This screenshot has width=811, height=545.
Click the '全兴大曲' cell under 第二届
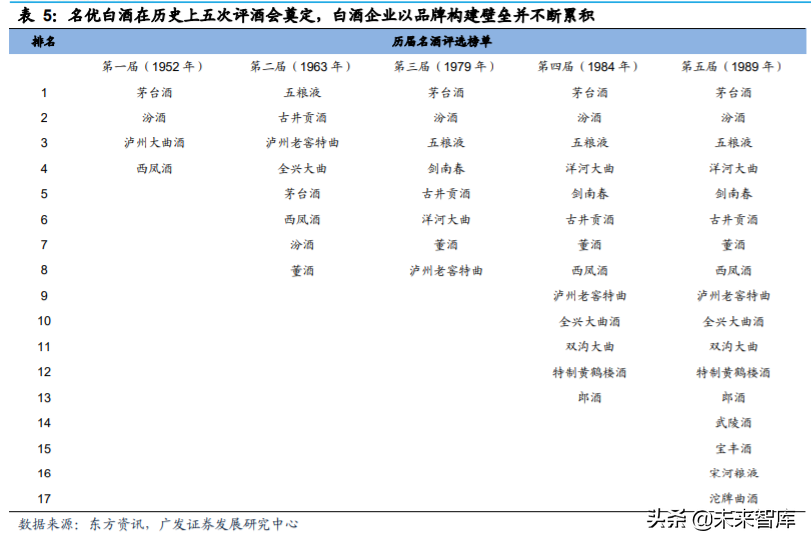click(302, 169)
